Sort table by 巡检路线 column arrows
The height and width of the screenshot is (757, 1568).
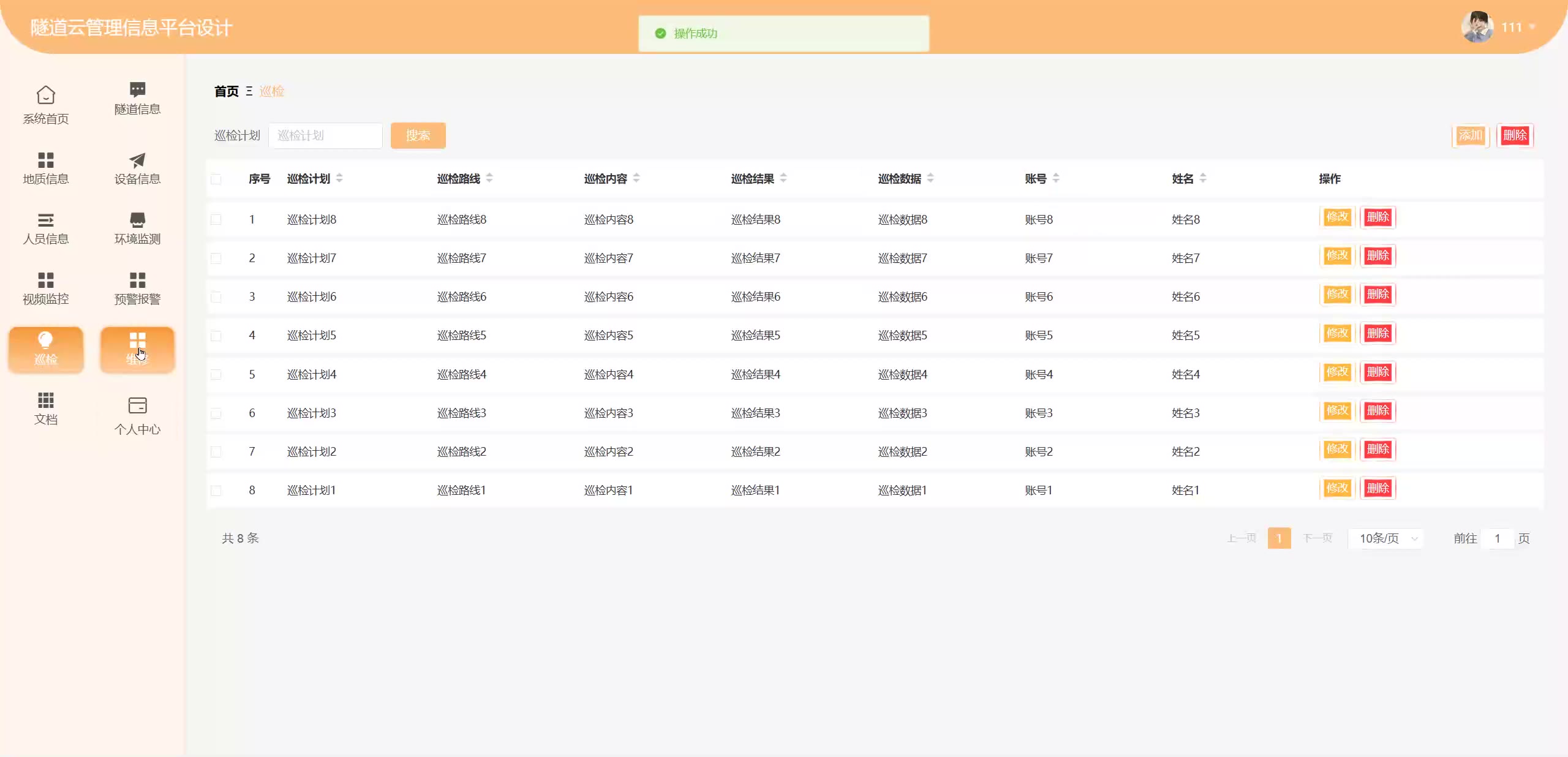click(489, 178)
